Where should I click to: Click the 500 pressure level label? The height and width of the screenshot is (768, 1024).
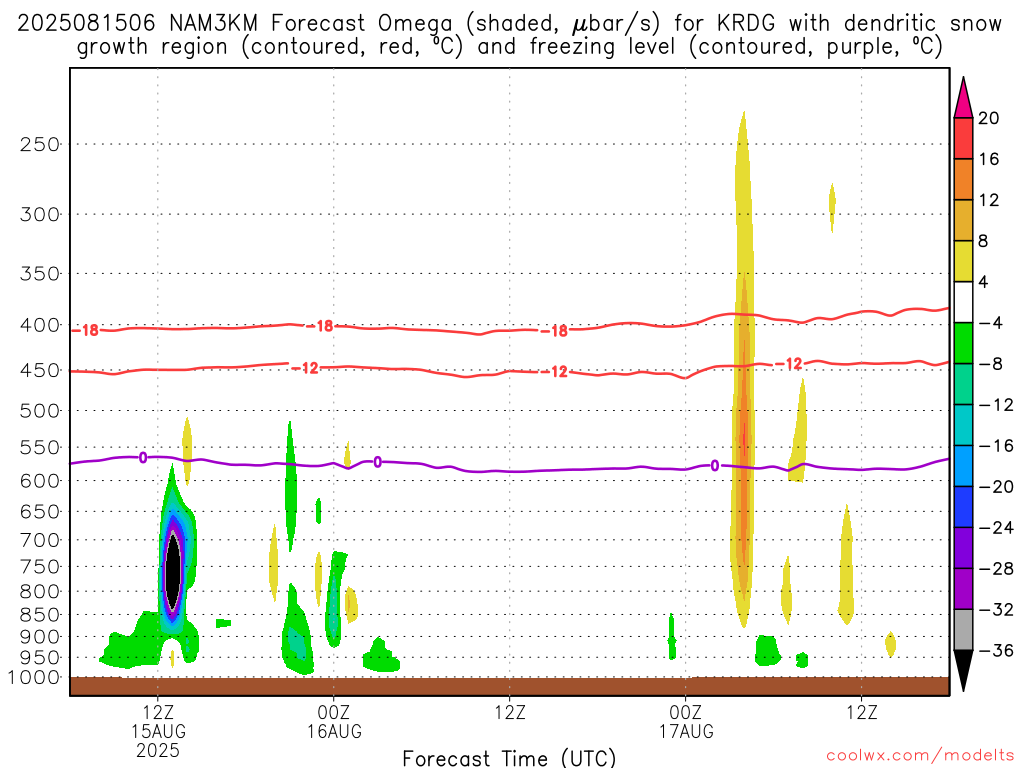[40, 411]
